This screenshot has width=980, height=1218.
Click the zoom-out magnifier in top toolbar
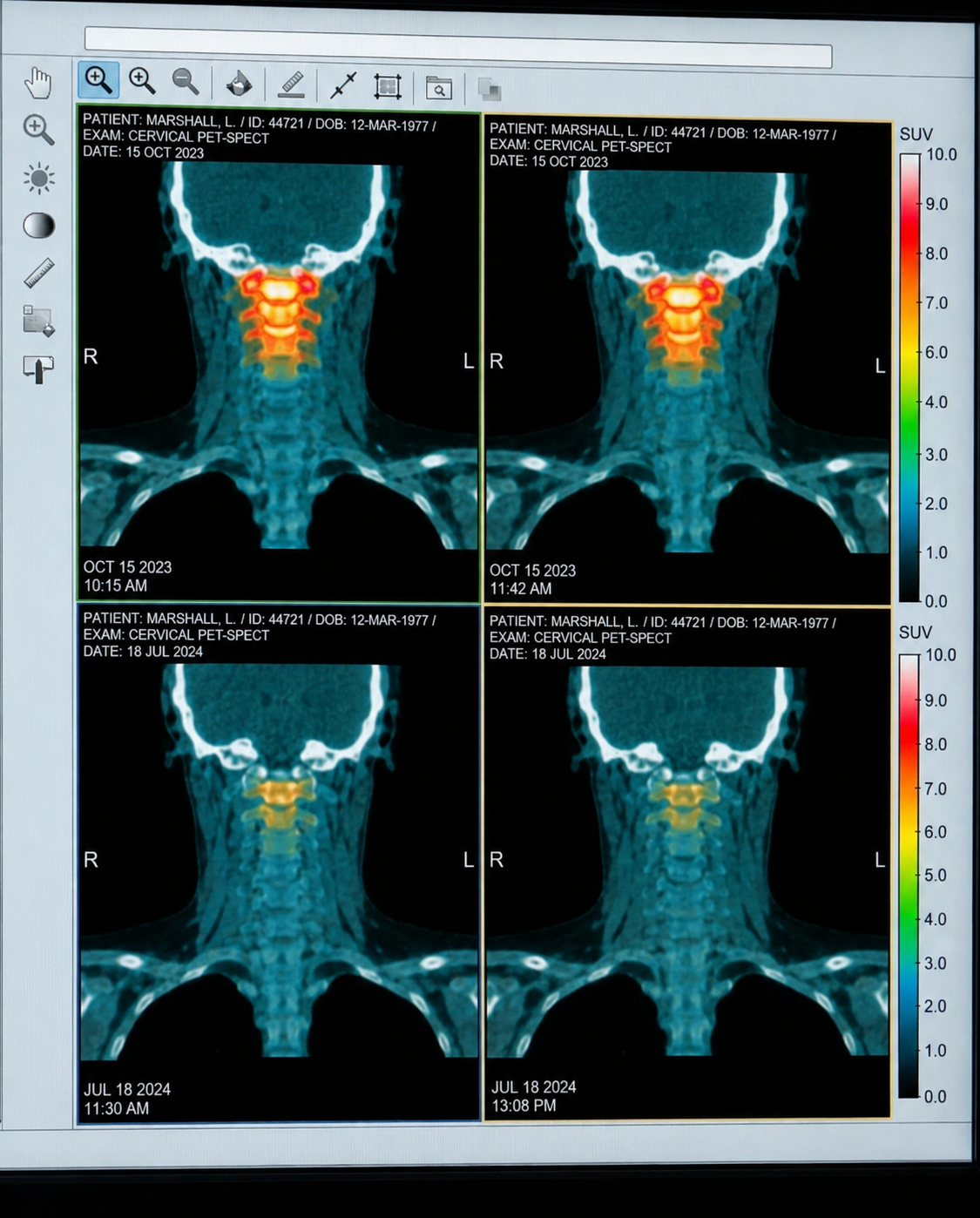[x=186, y=82]
